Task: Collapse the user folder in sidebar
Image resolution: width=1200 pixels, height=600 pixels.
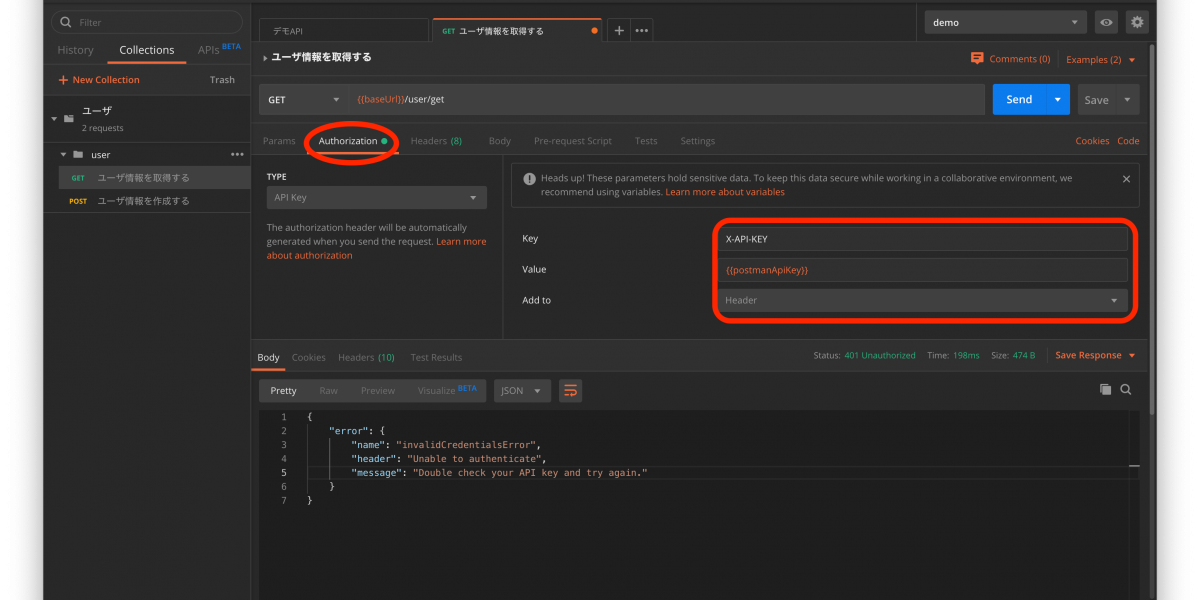Action: [x=64, y=154]
